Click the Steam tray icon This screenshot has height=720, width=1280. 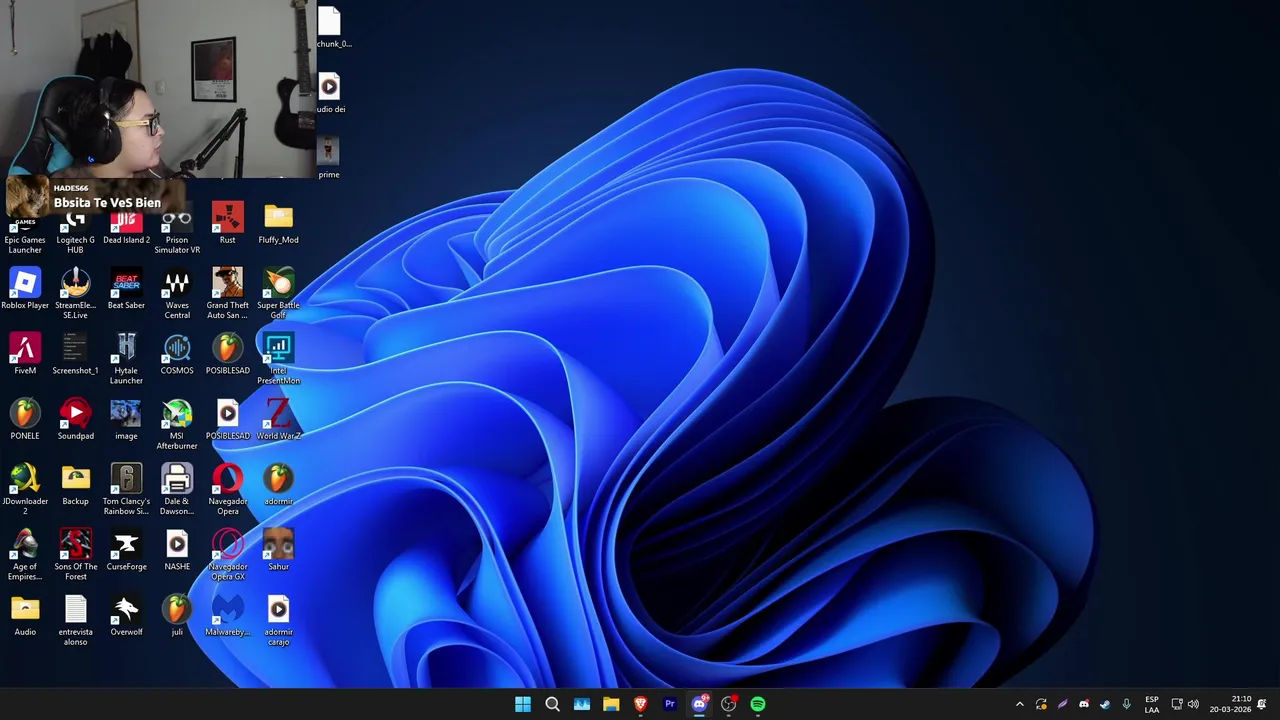click(x=1105, y=704)
